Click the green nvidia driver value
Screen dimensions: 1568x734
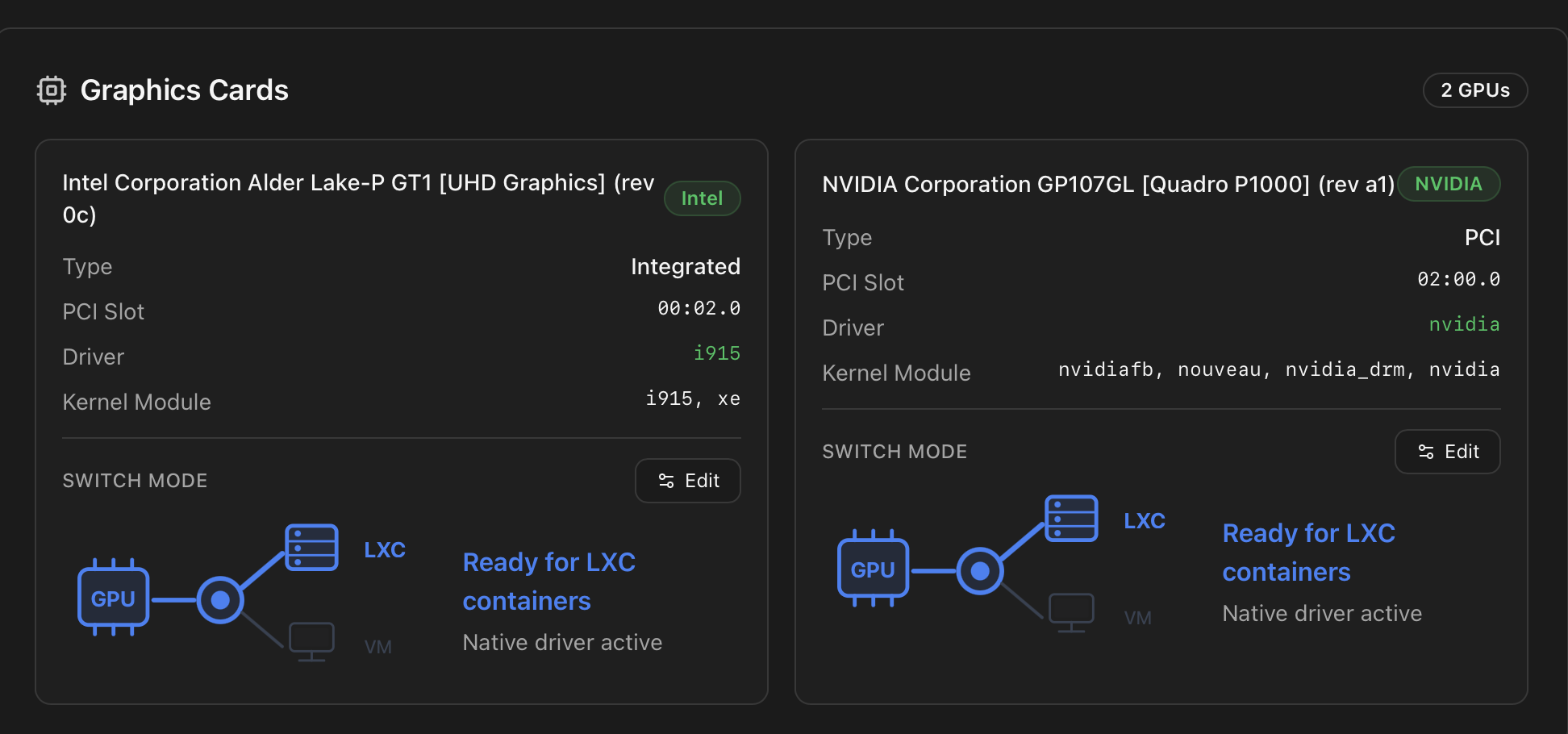point(1464,324)
